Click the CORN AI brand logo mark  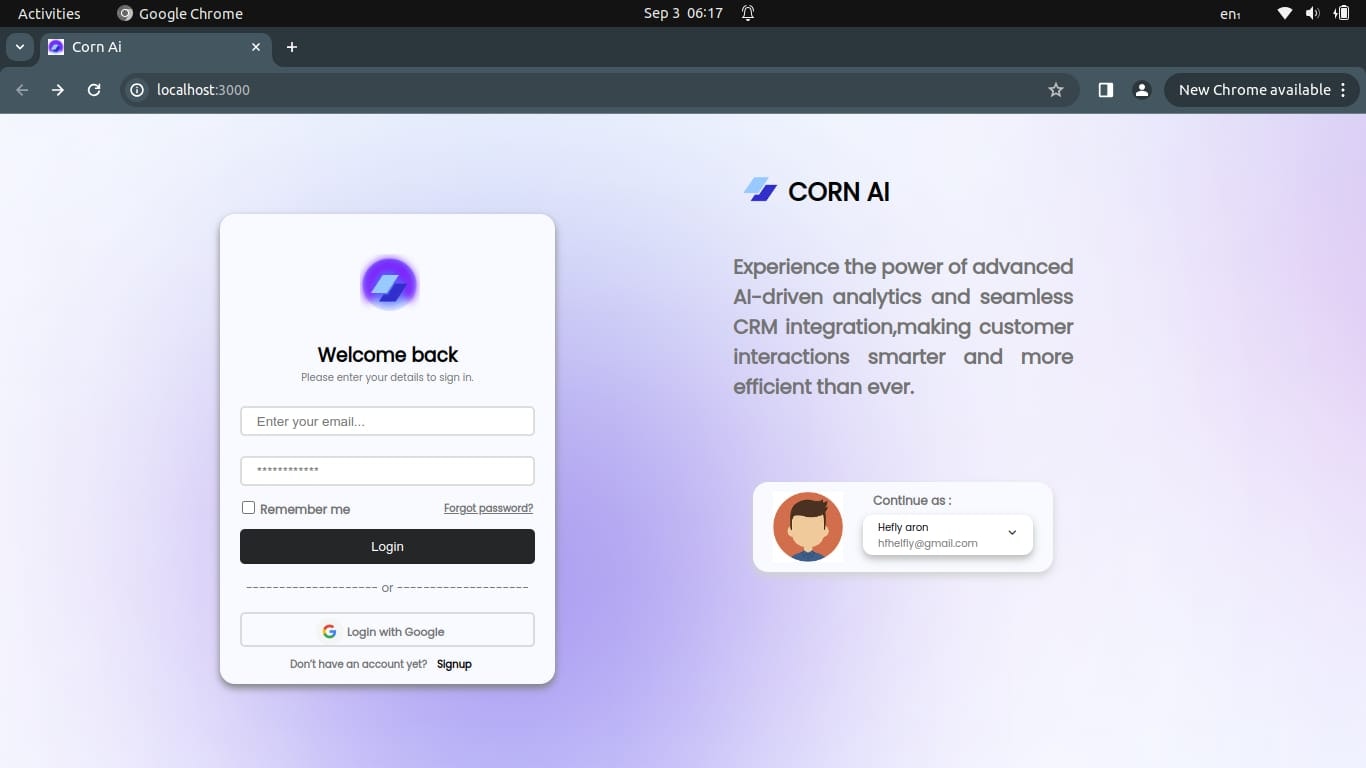point(761,190)
